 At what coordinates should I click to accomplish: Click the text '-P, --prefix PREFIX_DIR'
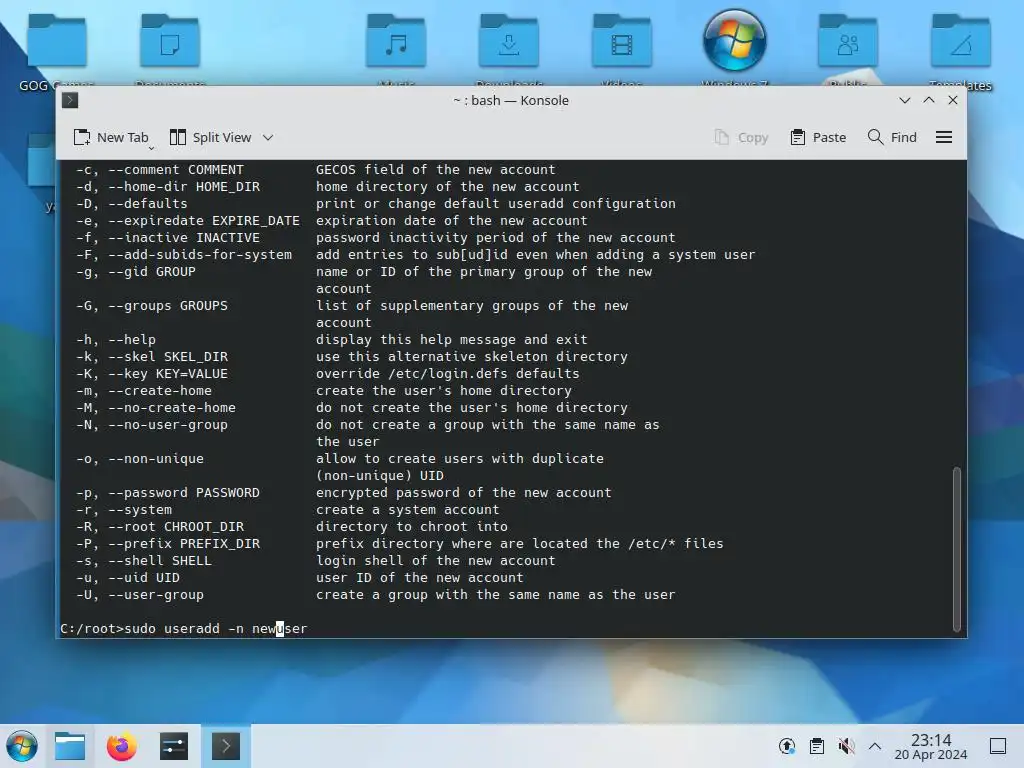point(168,543)
